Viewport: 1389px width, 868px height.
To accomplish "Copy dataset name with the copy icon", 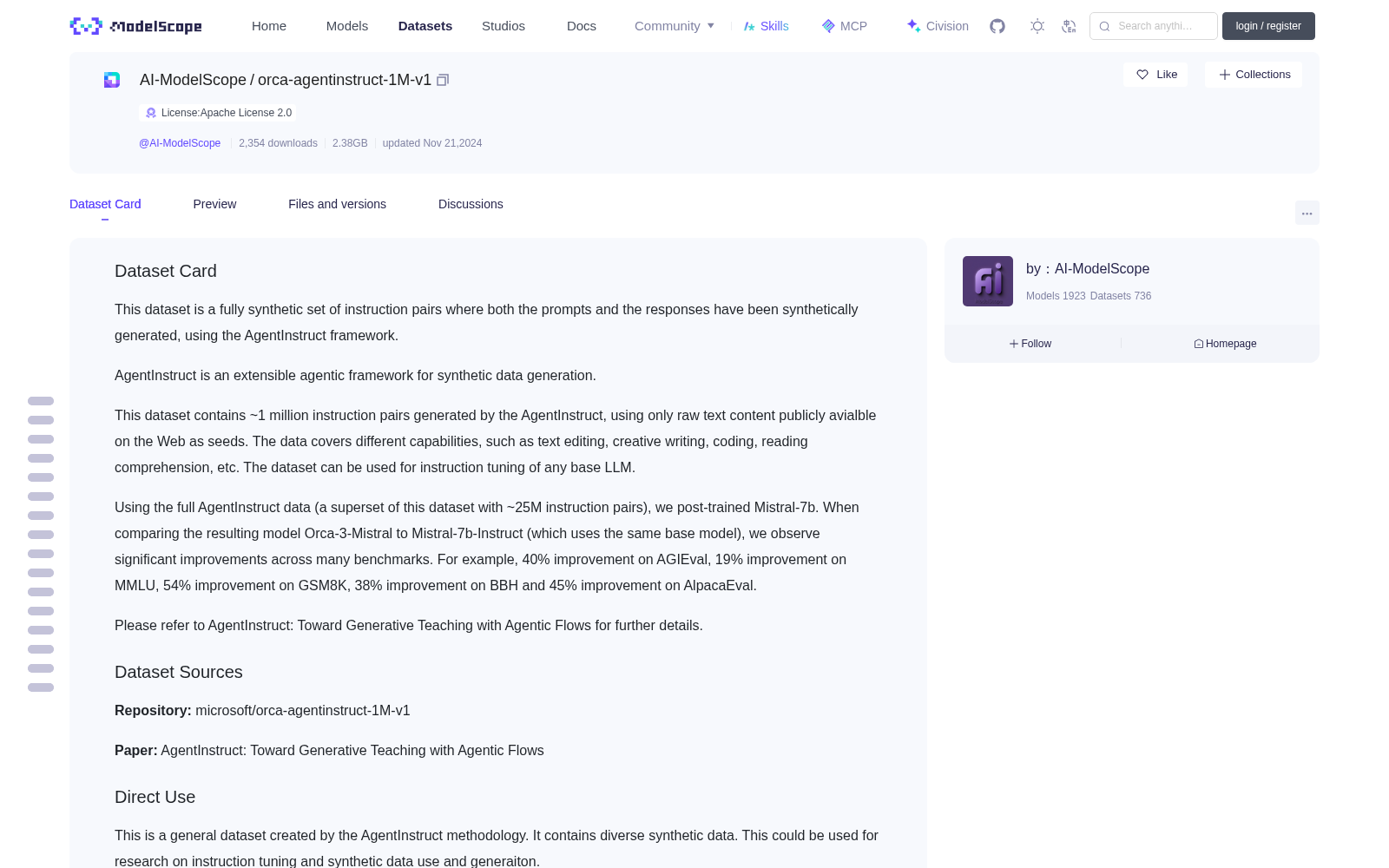I will (443, 80).
